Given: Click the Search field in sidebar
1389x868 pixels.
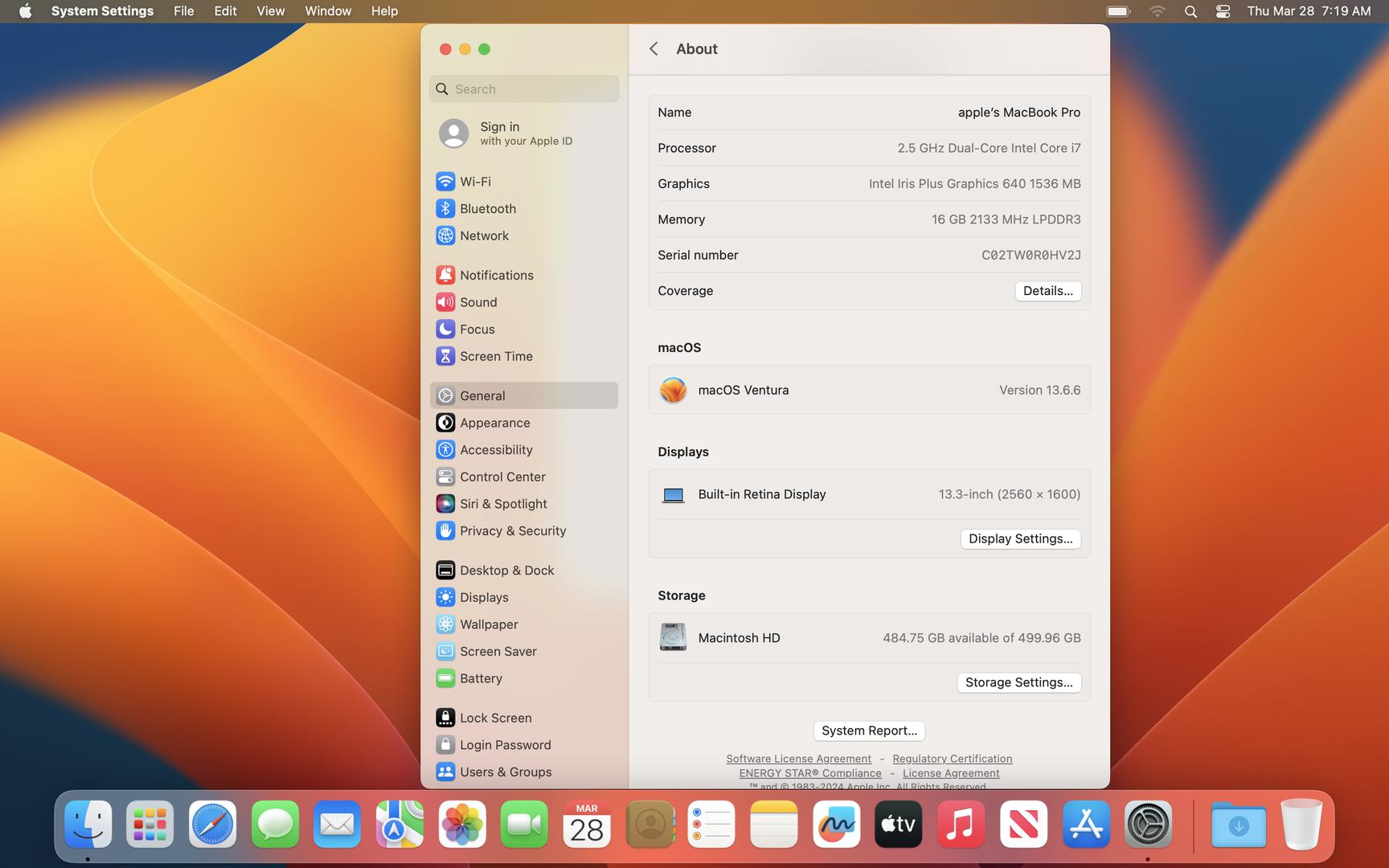Looking at the screenshot, I should point(524,89).
